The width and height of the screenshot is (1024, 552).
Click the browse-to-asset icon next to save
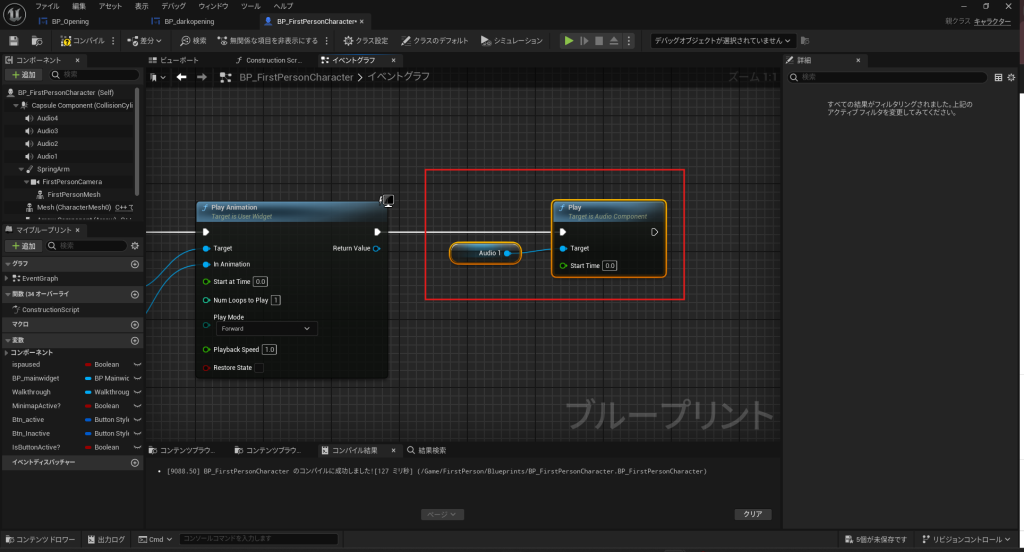[x=37, y=41]
